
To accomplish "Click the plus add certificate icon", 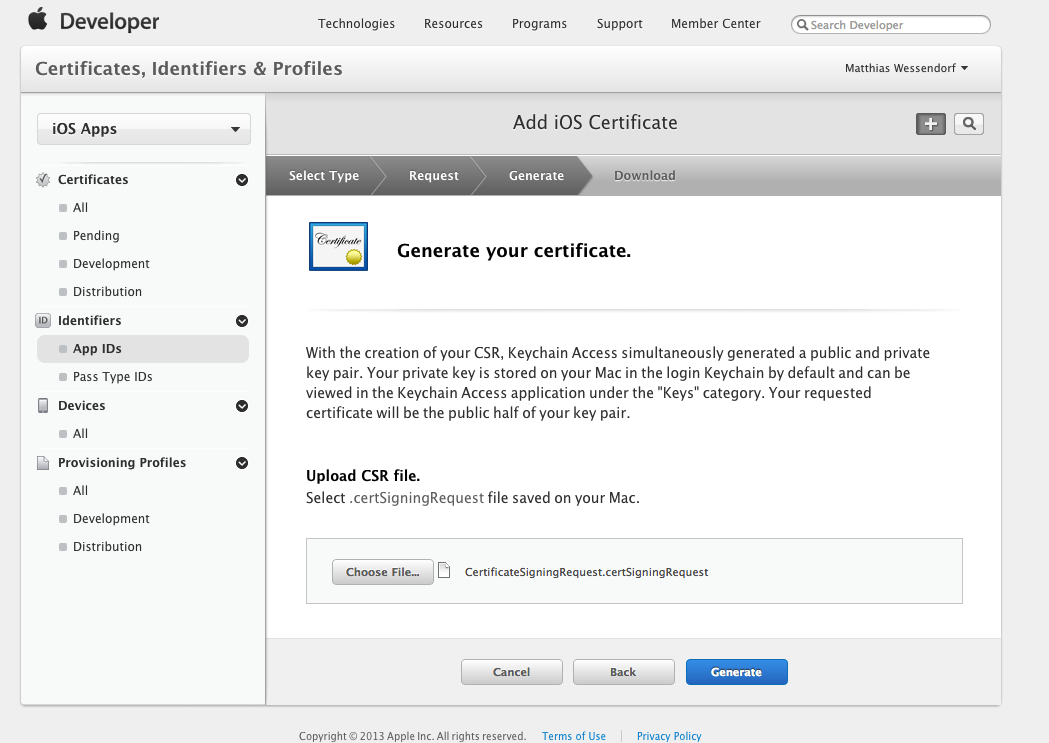I will [x=931, y=124].
